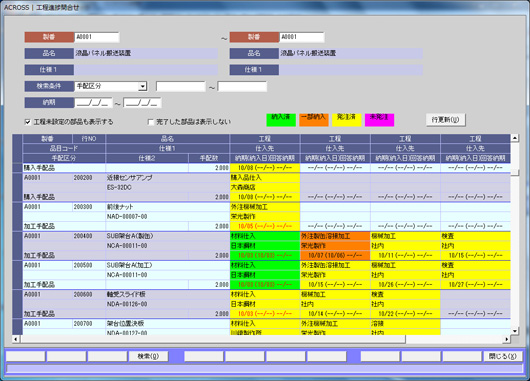Click the 閉じる(X) button
The image size is (530, 381).
[503, 356]
